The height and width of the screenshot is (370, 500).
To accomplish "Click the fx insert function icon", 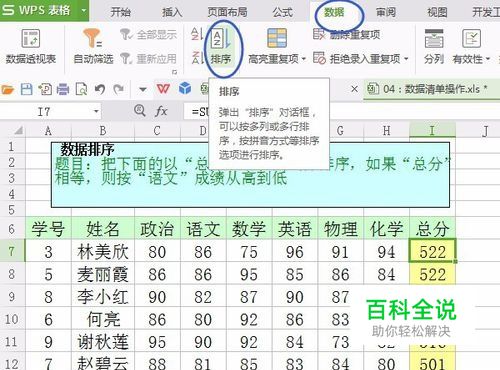I will (161, 111).
